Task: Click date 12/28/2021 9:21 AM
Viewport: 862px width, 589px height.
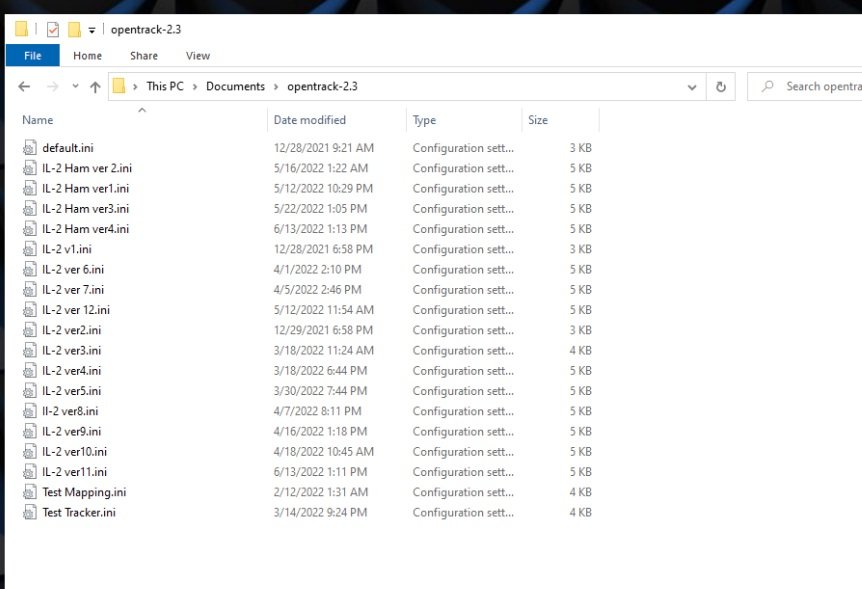Action: tap(324, 148)
